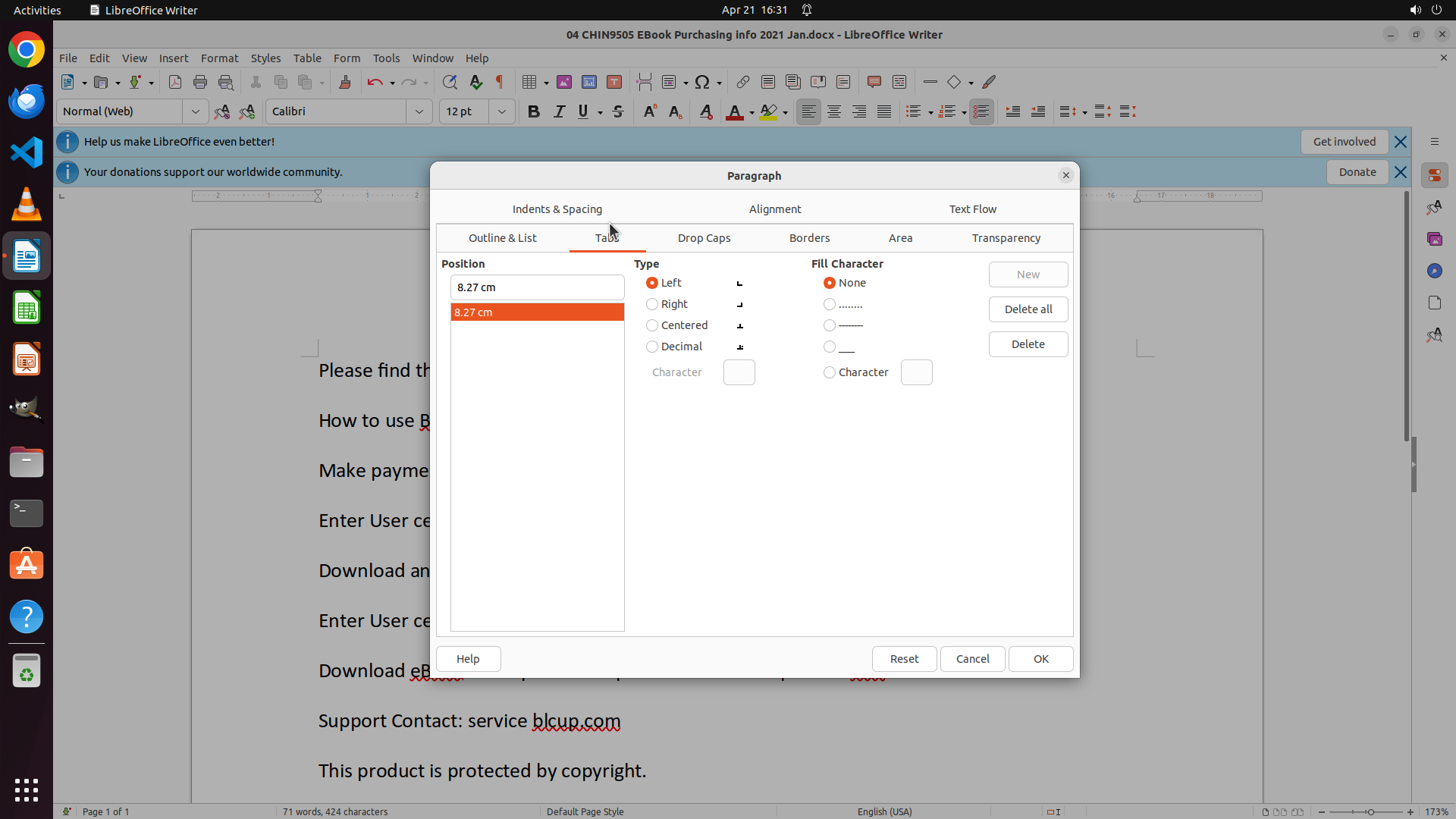Expand the paragraph style dropdown
This screenshot has height=819, width=1456.
pyautogui.click(x=196, y=111)
